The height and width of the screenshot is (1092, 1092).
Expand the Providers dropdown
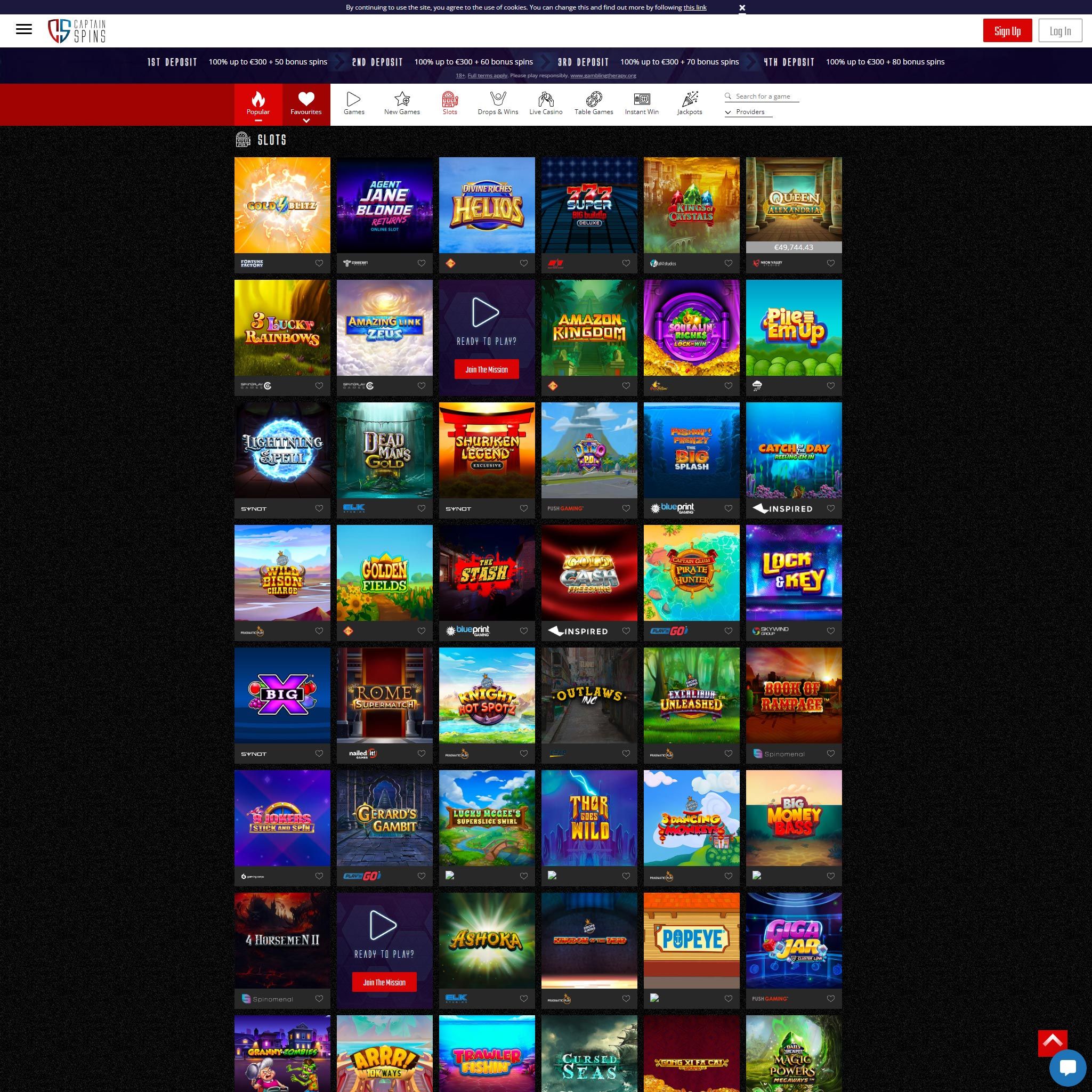click(x=748, y=112)
